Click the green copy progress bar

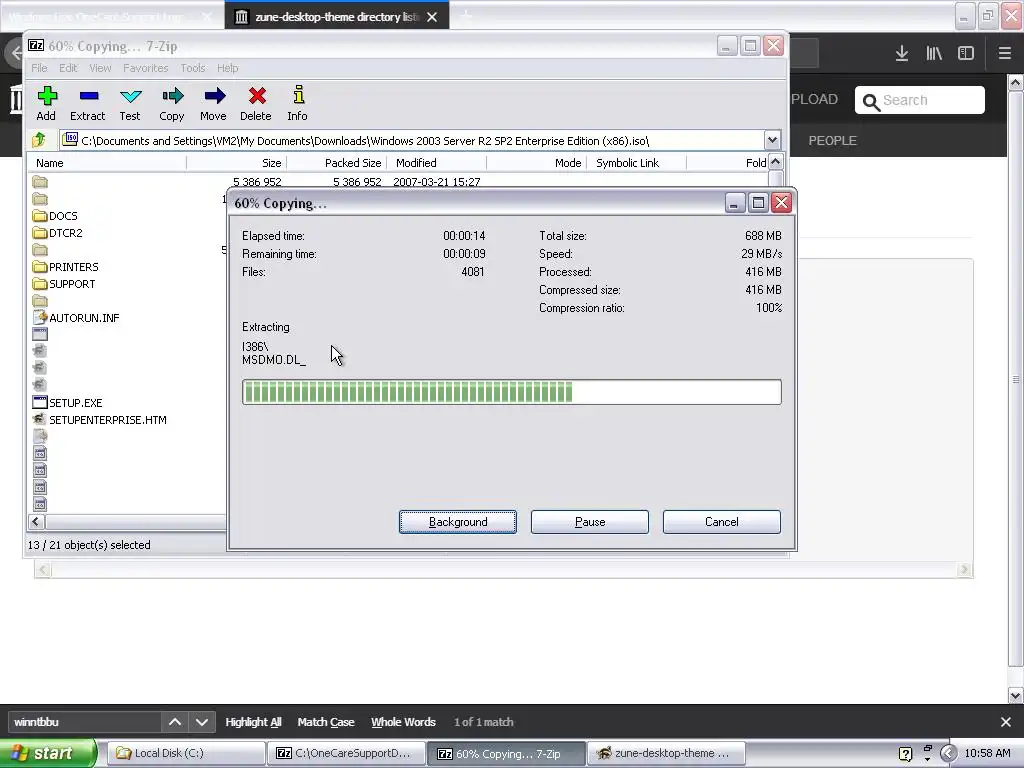pyautogui.click(x=511, y=392)
